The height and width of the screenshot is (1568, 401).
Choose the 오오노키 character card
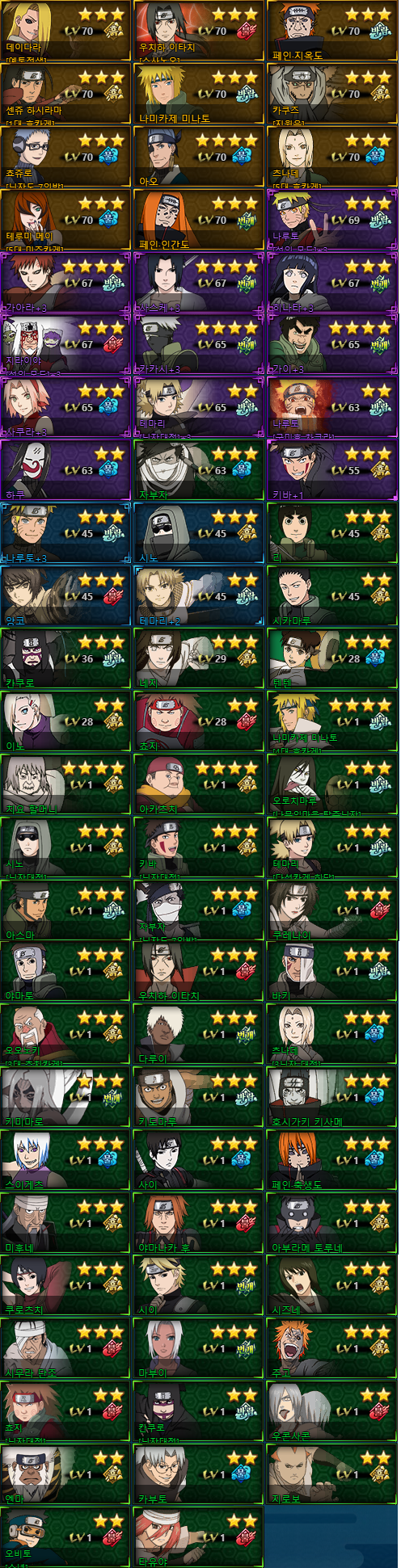click(65, 1035)
